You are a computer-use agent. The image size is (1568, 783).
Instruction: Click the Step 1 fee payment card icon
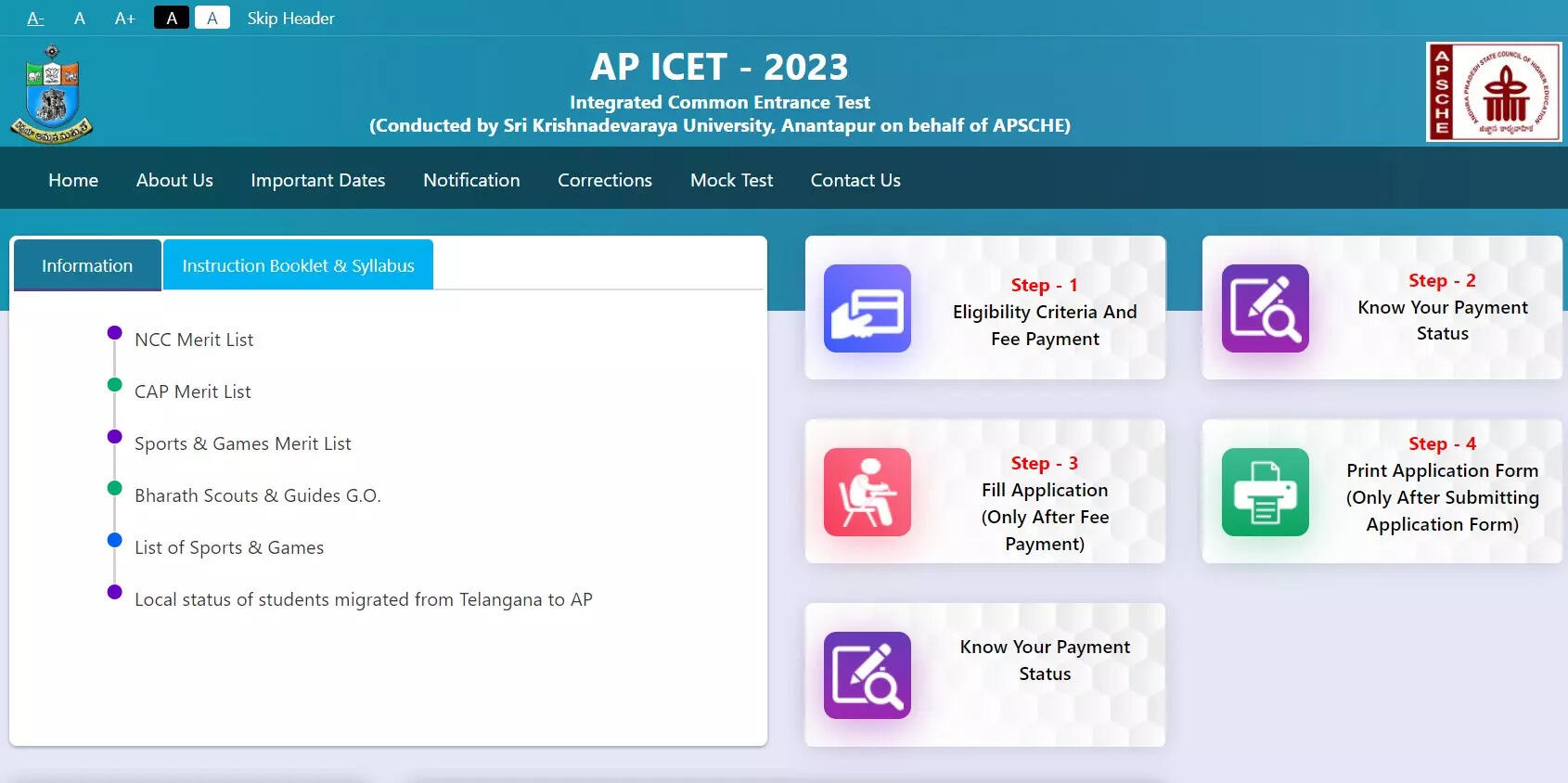[x=868, y=308]
